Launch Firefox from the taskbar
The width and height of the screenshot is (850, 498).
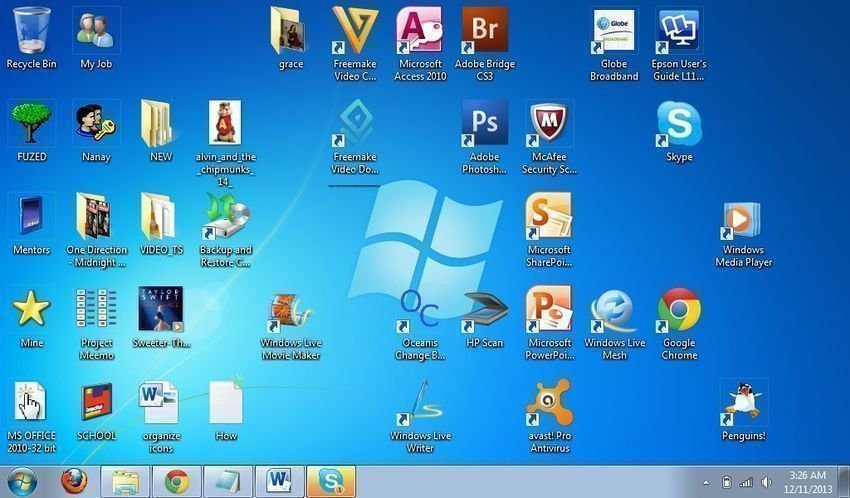tap(74, 482)
